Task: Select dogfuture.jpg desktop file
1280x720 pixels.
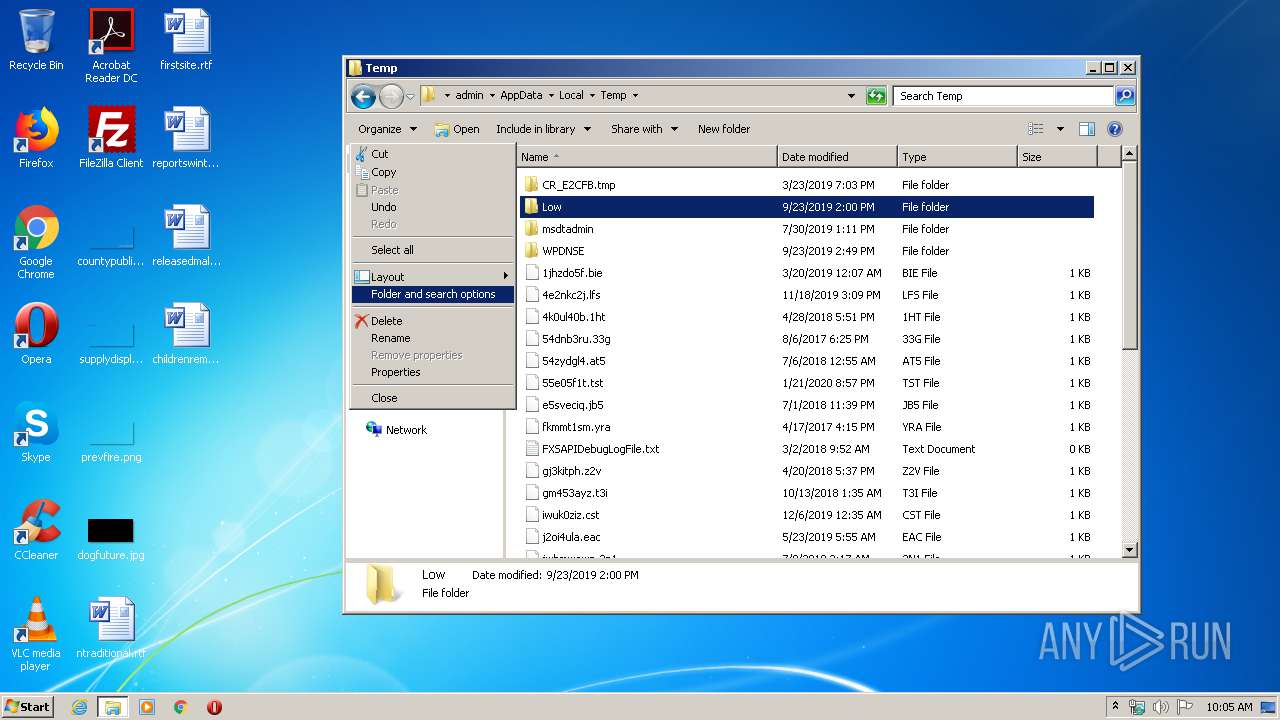Action: pyautogui.click(x=111, y=539)
